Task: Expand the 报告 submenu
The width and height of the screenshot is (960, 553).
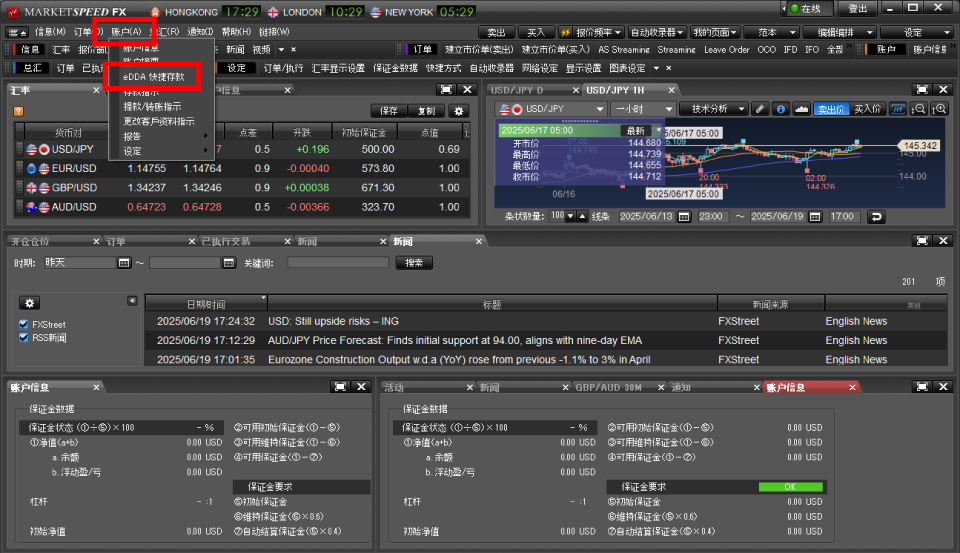Action: [x=162, y=136]
